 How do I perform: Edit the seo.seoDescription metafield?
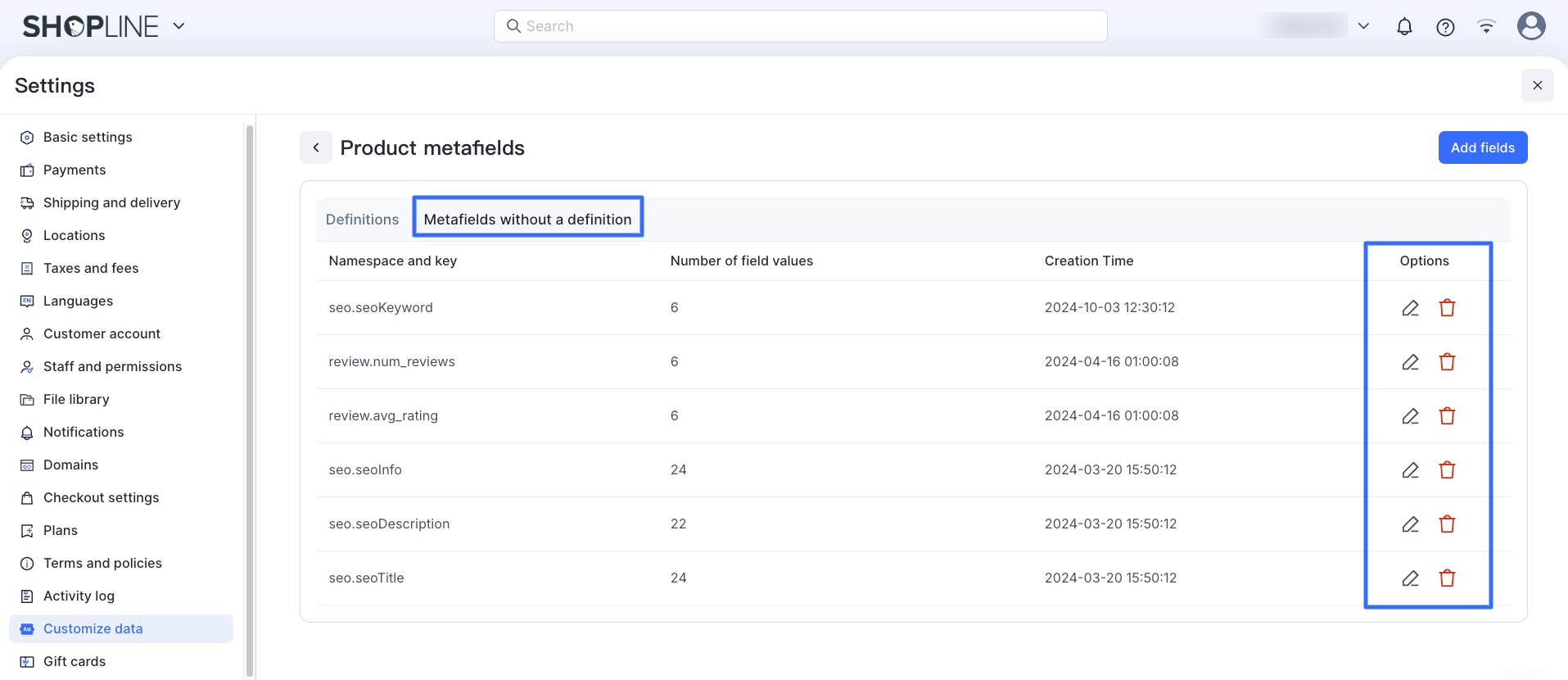(1410, 524)
